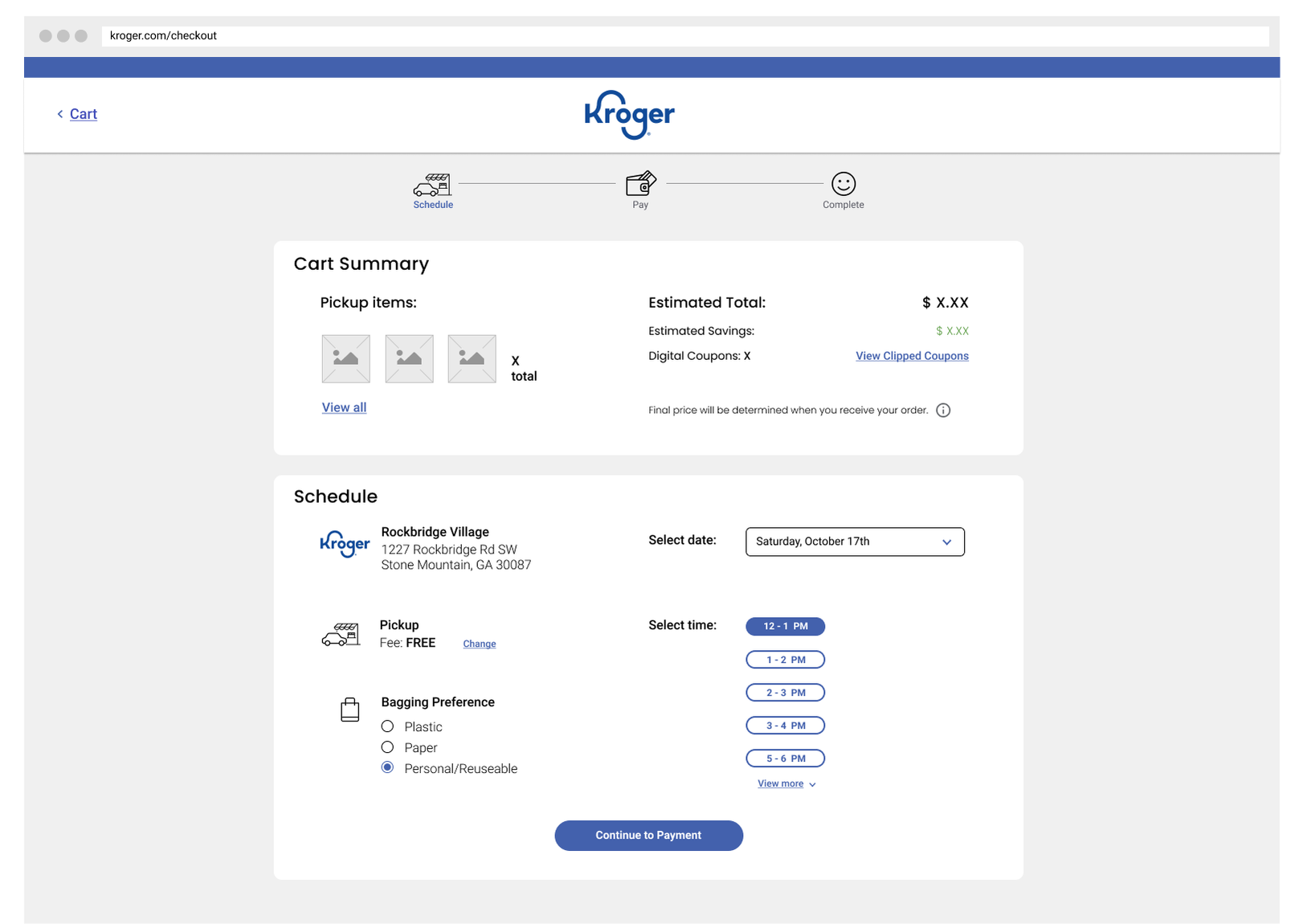The width and height of the screenshot is (1303, 924).
Task: Go back to Cart
Action: pyautogui.click(x=84, y=114)
